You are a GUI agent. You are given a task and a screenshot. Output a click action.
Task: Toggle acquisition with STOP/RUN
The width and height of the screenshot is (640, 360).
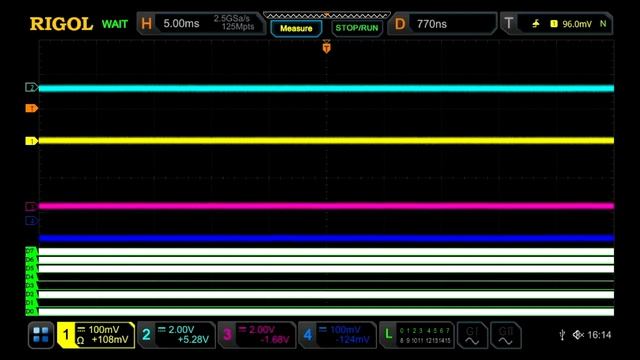pos(357,28)
